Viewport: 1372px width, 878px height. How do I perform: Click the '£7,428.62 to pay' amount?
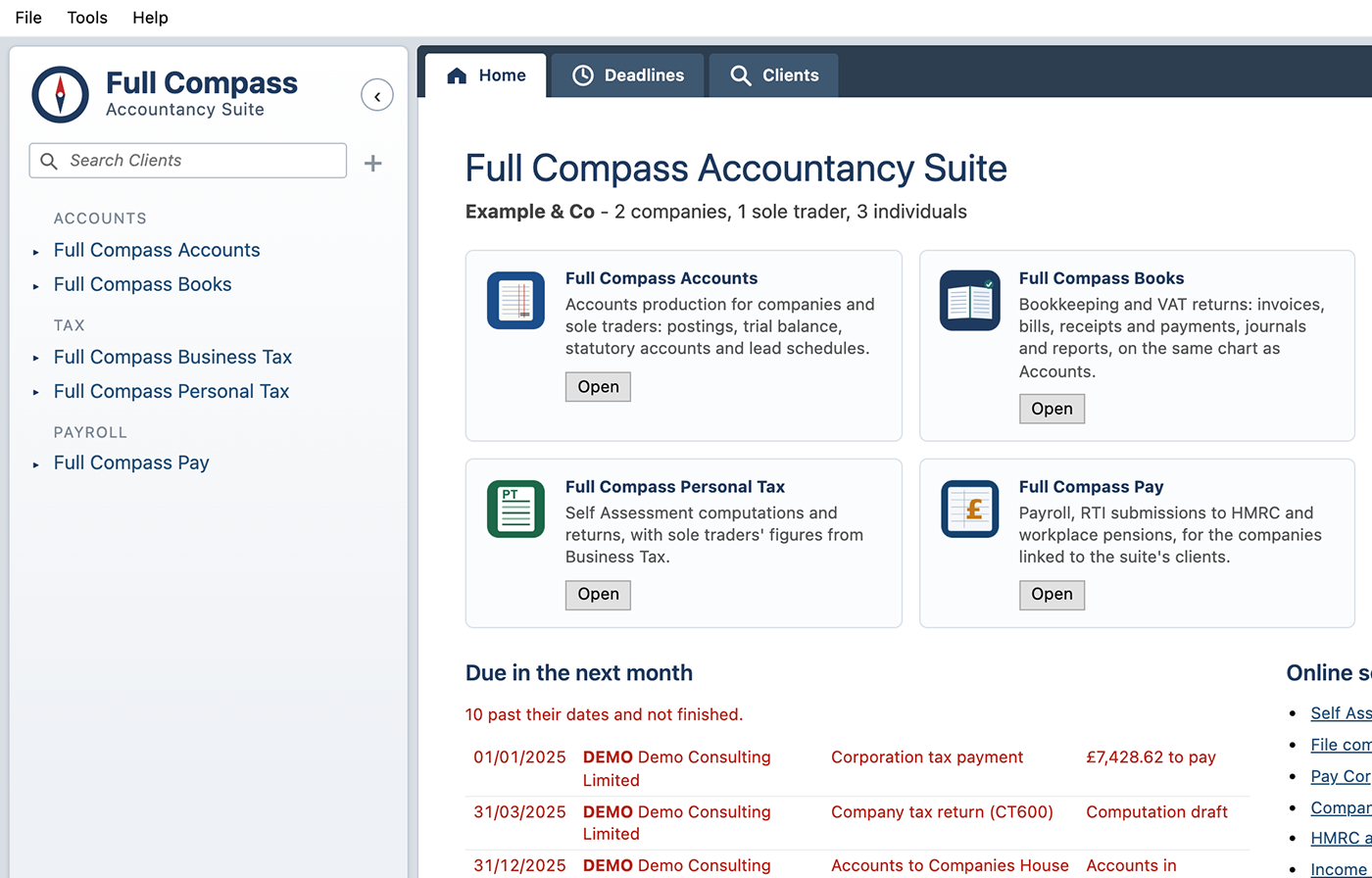click(x=1151, y=757)
